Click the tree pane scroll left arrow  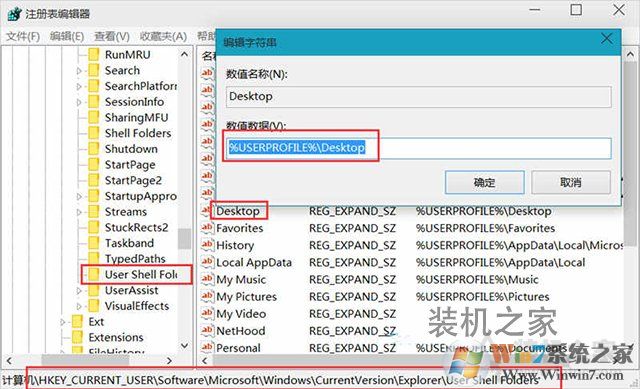9,360
